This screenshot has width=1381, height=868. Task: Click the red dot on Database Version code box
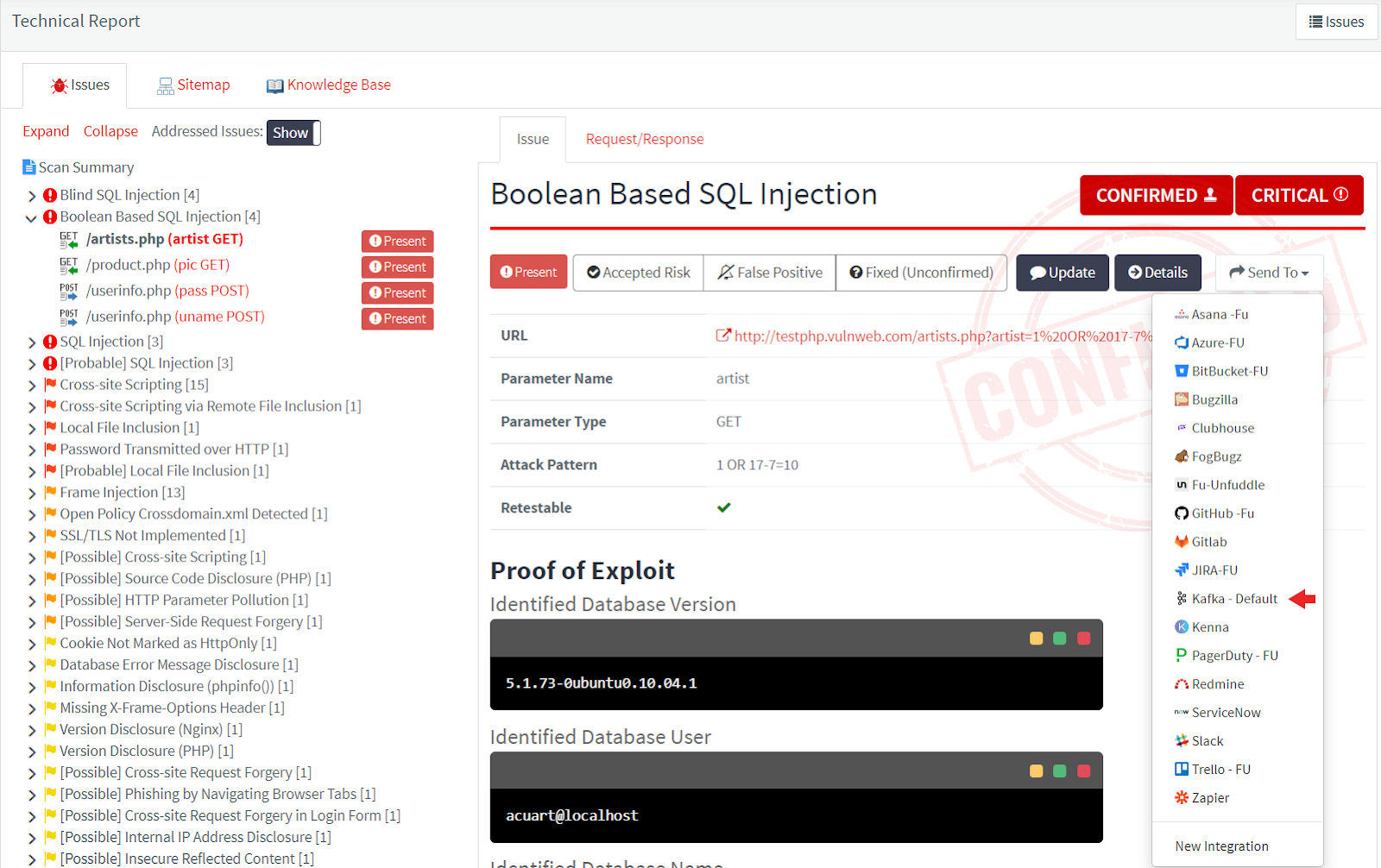1084,638
